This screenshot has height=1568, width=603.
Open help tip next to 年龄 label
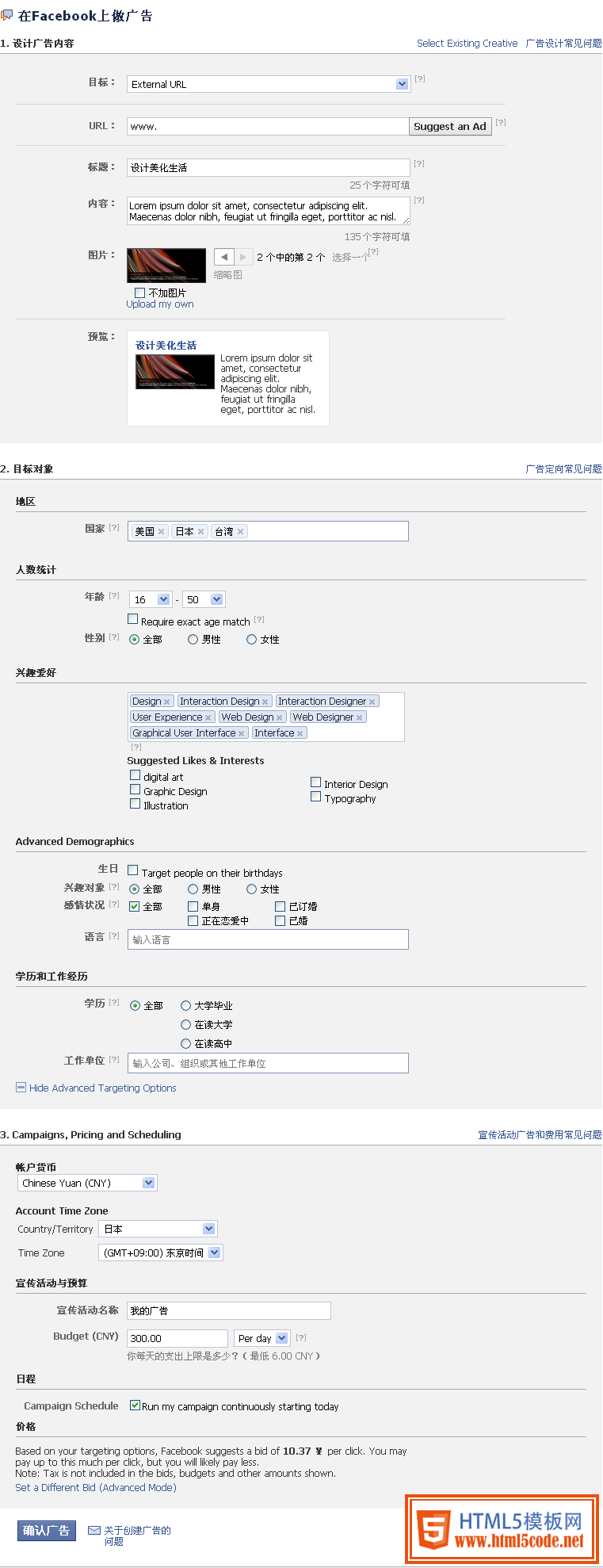(114, 595)
